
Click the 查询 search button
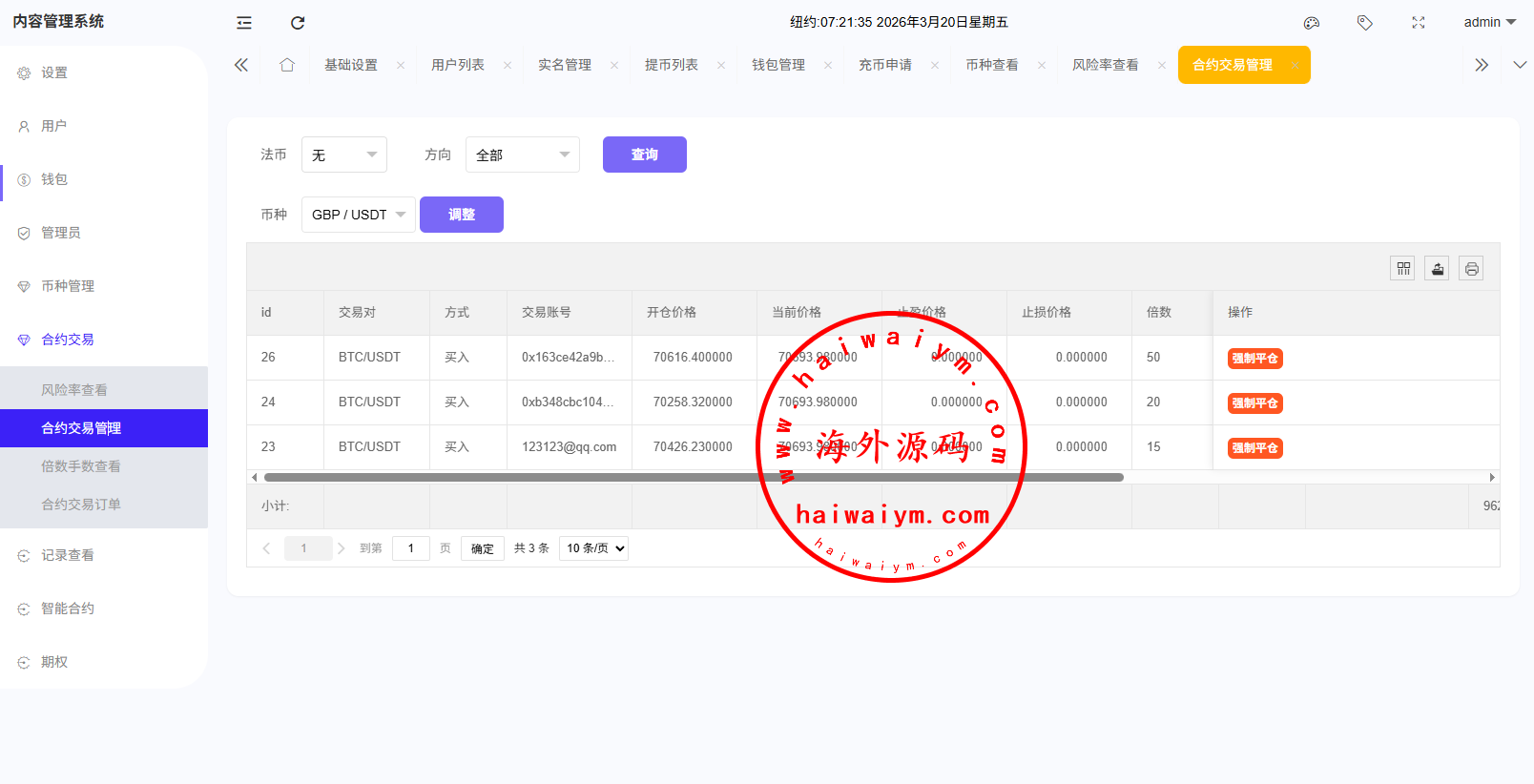click(645, 155)
